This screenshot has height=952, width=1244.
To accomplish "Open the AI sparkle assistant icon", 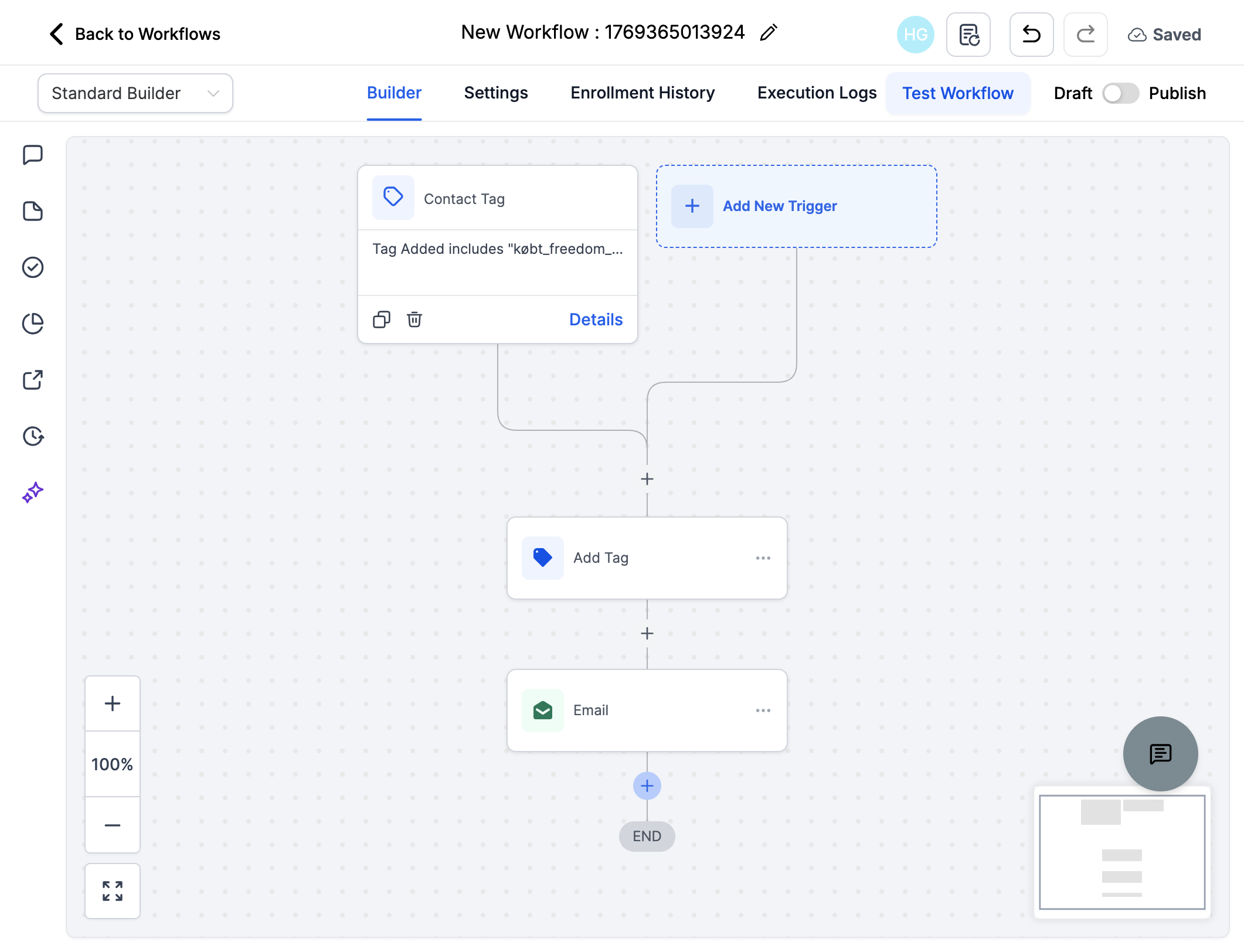I will click(x=33, y=492).
